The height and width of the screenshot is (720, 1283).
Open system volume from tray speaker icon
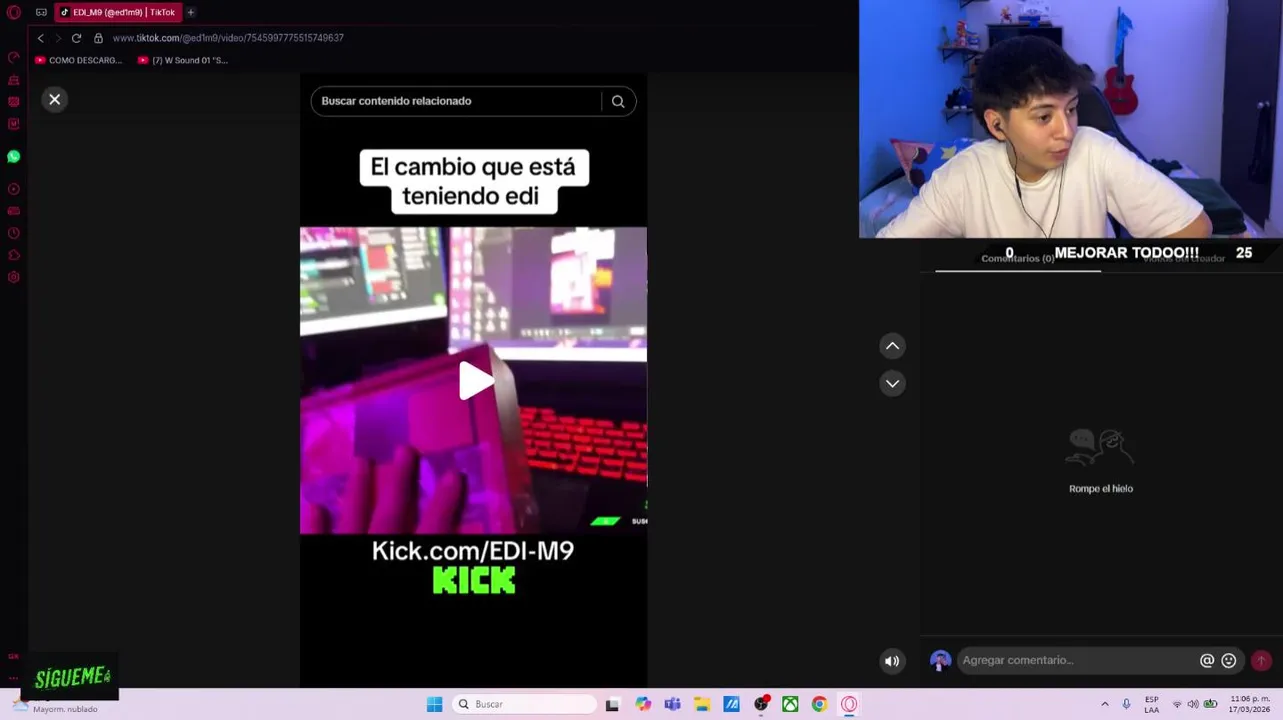coord(1193,704)
